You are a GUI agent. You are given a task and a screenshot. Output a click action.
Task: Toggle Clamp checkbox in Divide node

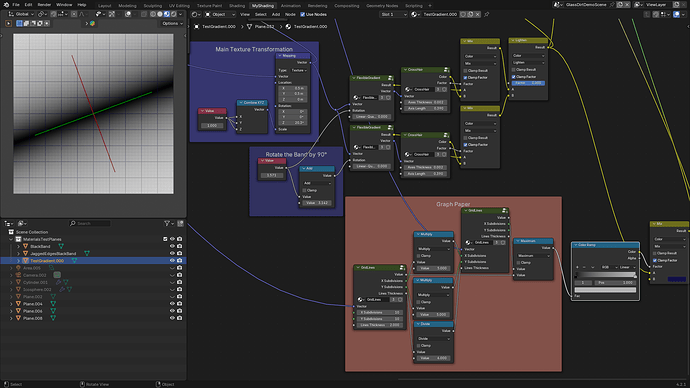point(418,345)
